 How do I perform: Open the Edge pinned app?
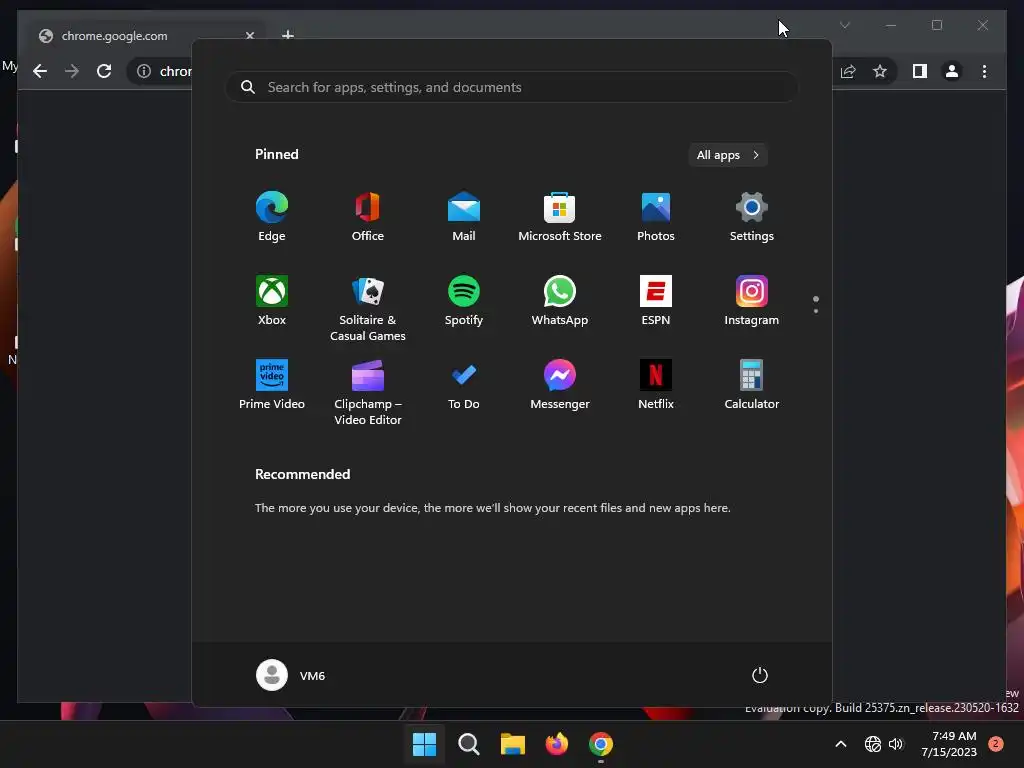272,217
